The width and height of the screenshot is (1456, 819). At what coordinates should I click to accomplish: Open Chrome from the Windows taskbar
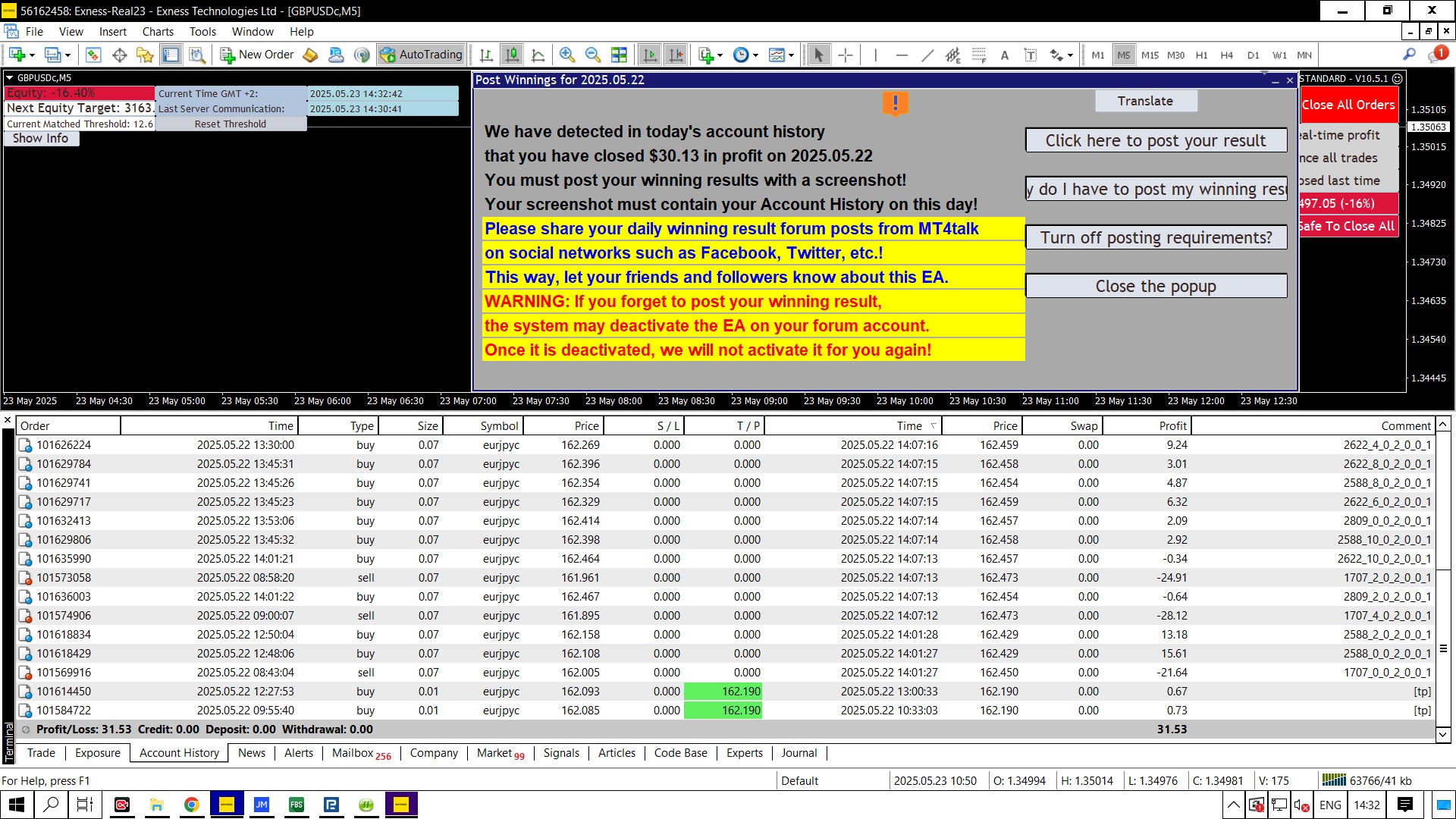click(192, 805)
